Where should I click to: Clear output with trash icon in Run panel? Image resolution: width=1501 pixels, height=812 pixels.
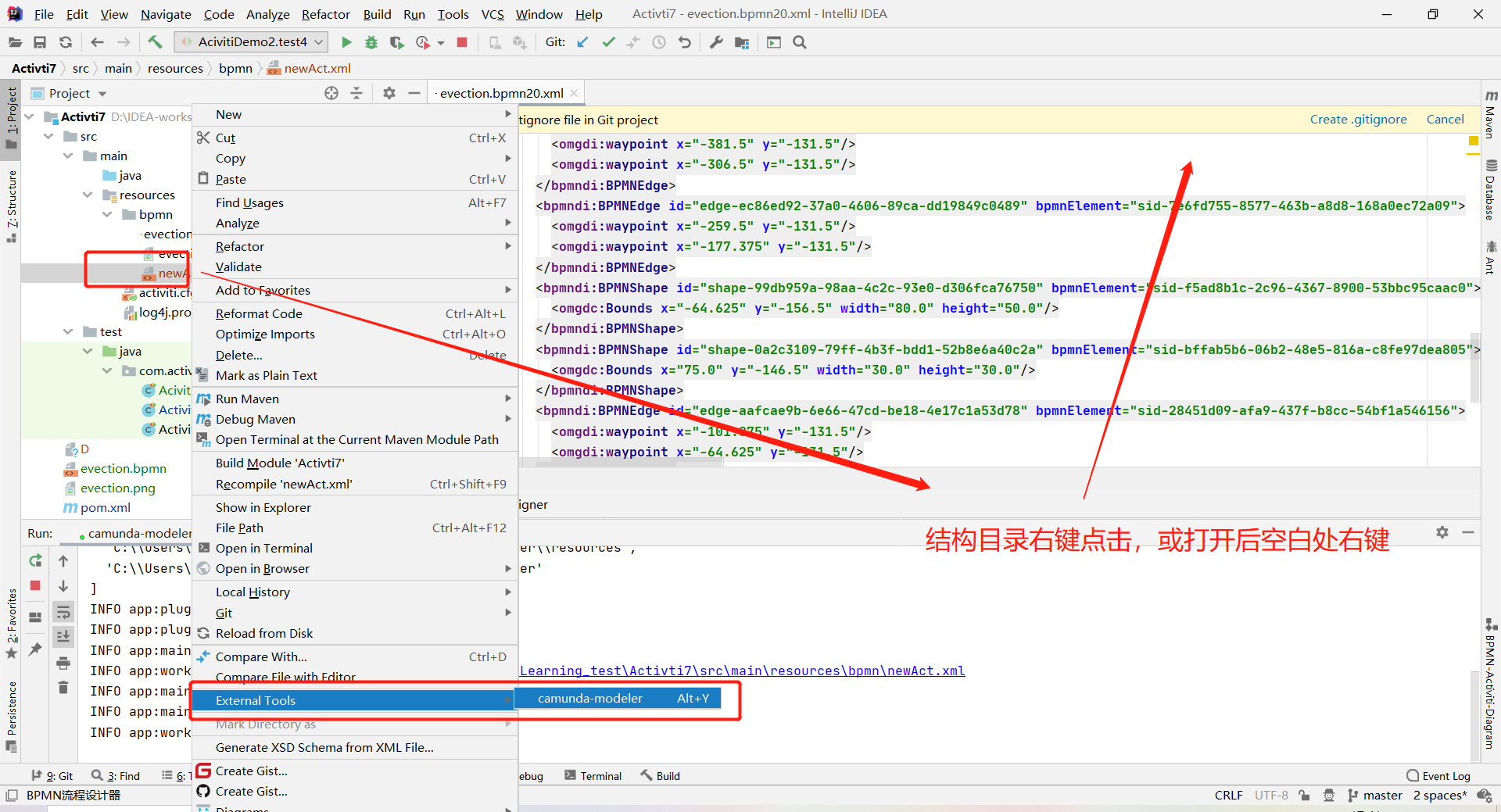[x=63, y=688]
